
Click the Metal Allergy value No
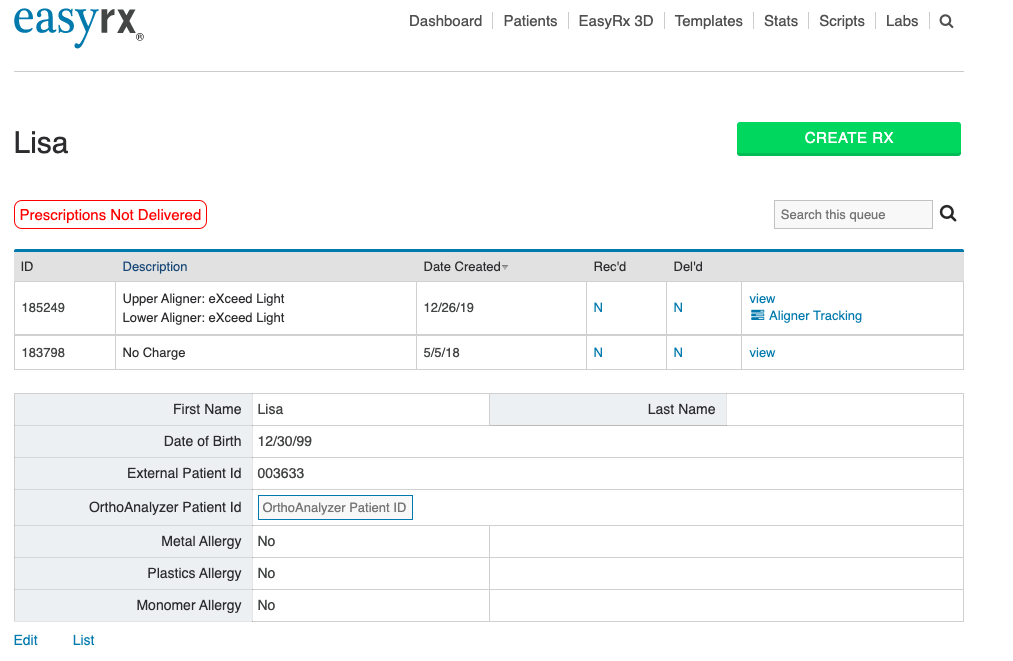pyautogui.click(x=266, y=541)
